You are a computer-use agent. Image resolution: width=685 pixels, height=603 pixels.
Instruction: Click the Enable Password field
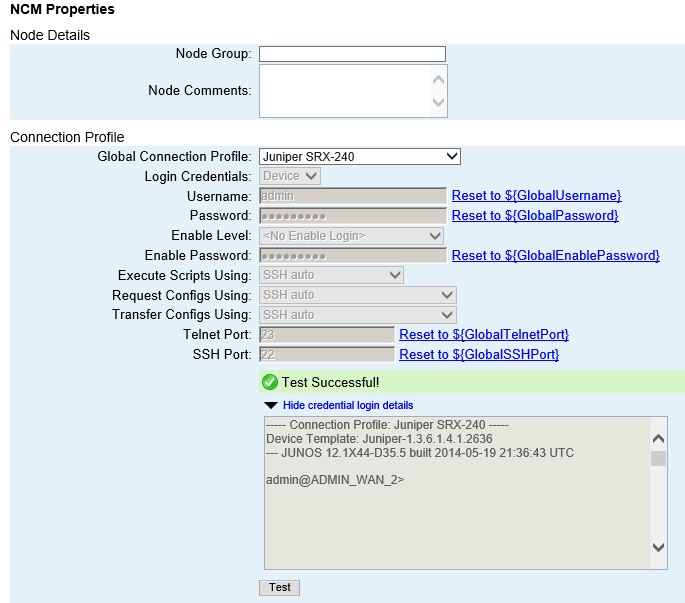tap(353, 256)
